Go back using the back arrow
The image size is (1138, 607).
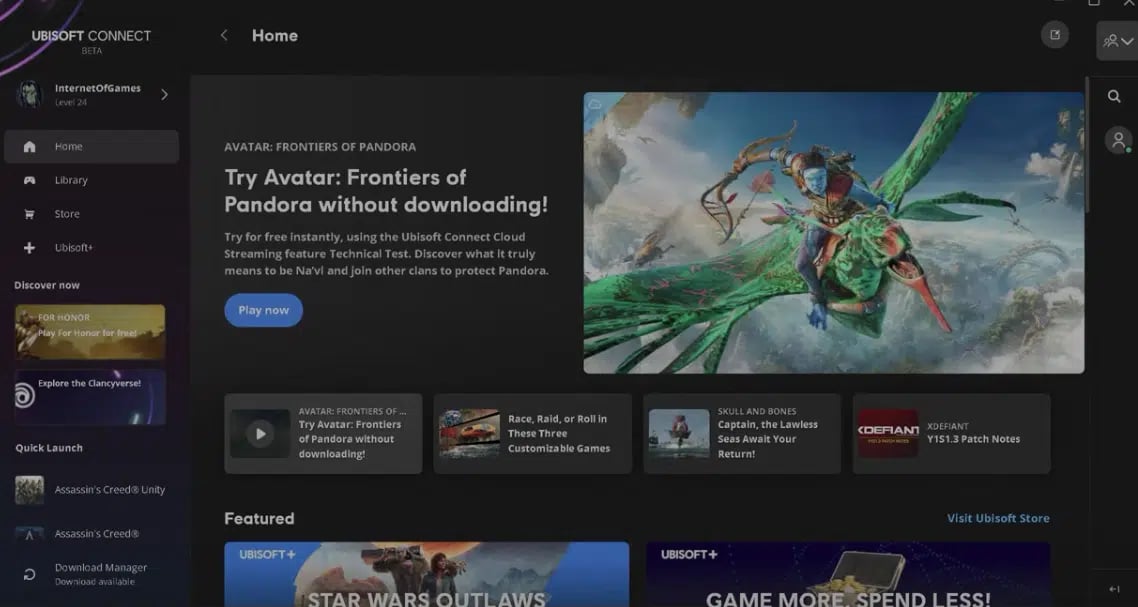click(x=224, y=36)
